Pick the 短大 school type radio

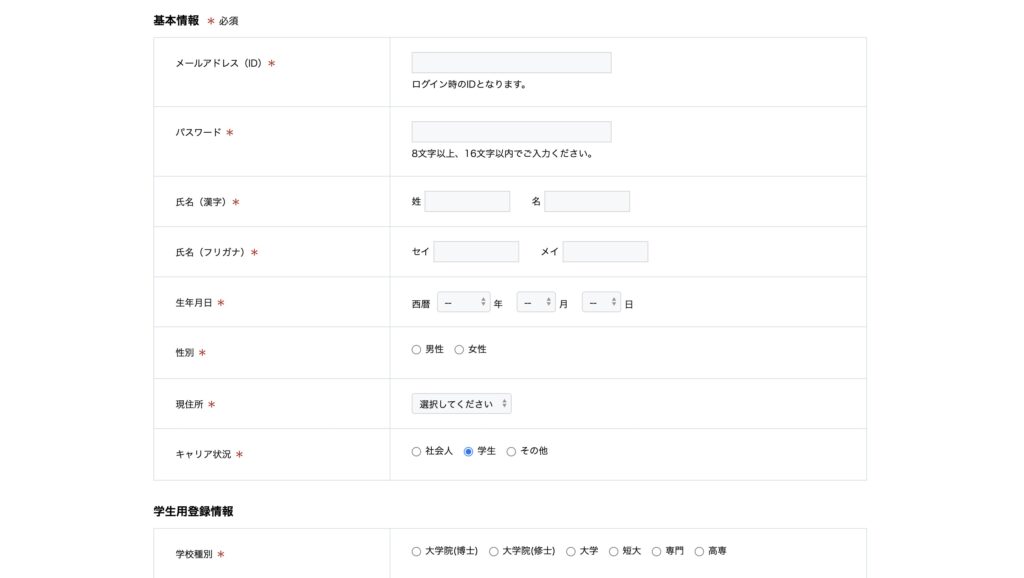tap(614, 552)
